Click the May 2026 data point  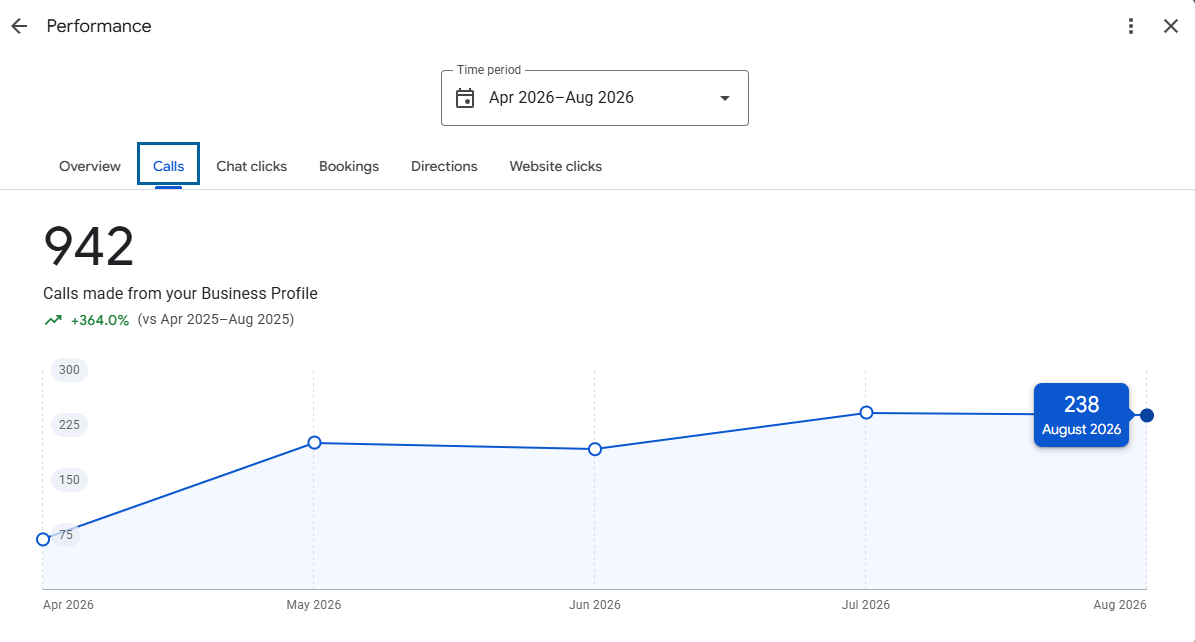tap(314, 442)
